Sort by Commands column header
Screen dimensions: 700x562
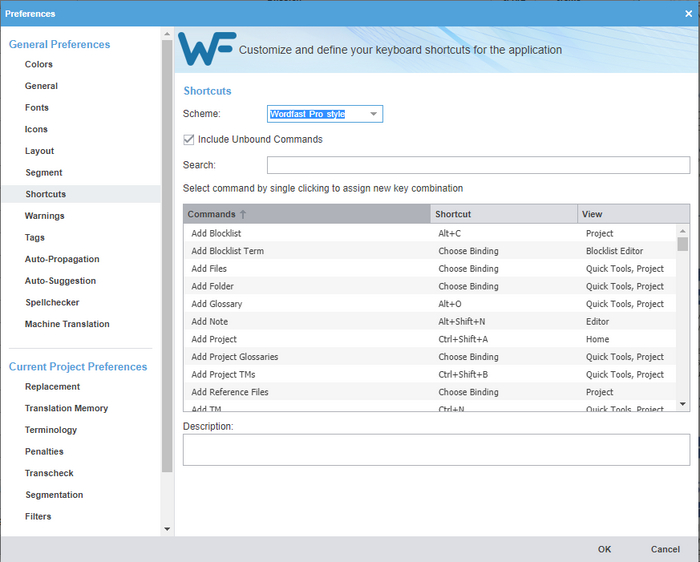coord(306,214)
